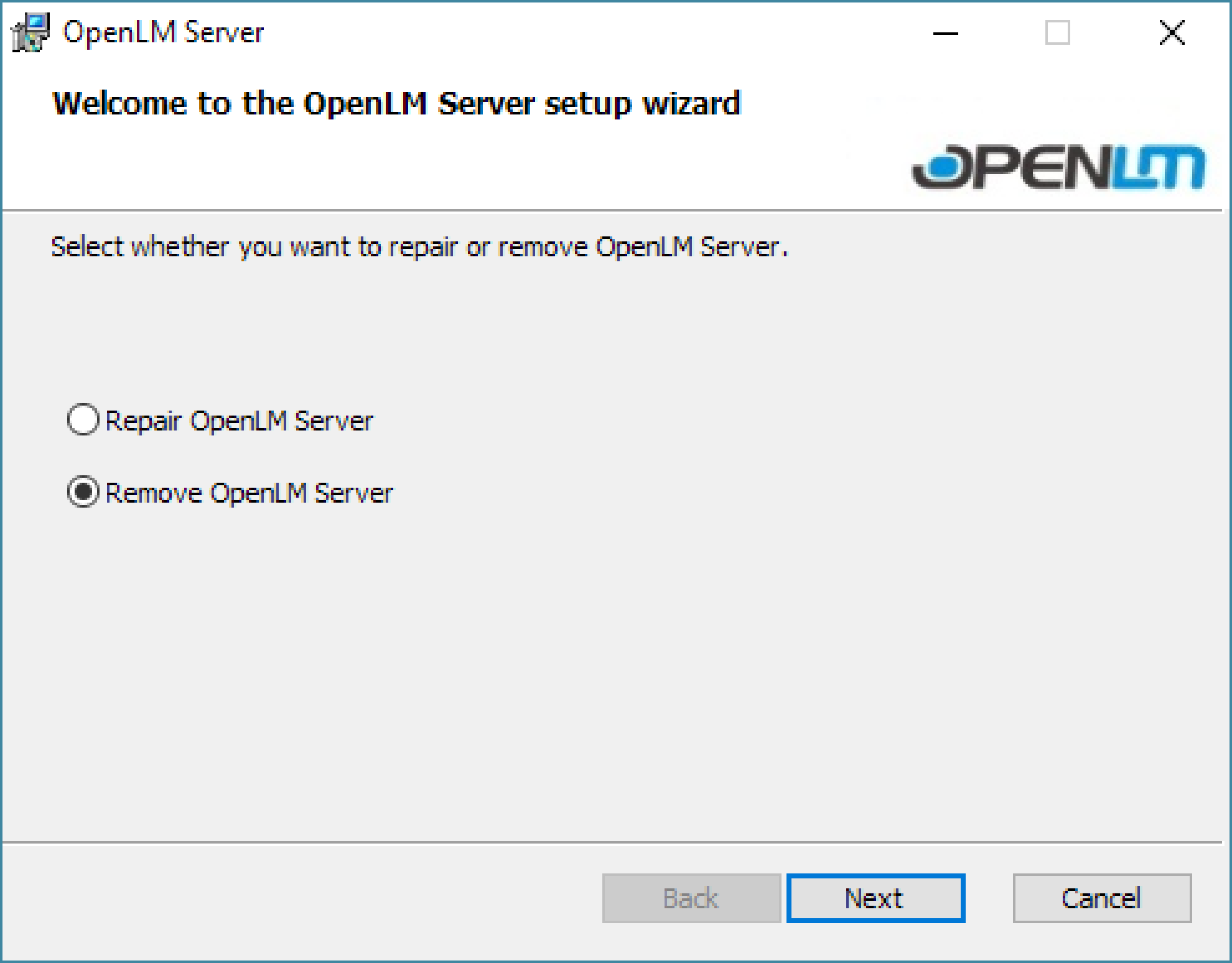Click the "Repair OpenLM Server" option label
The image size is (1232, 963).
tap(239, 421)
